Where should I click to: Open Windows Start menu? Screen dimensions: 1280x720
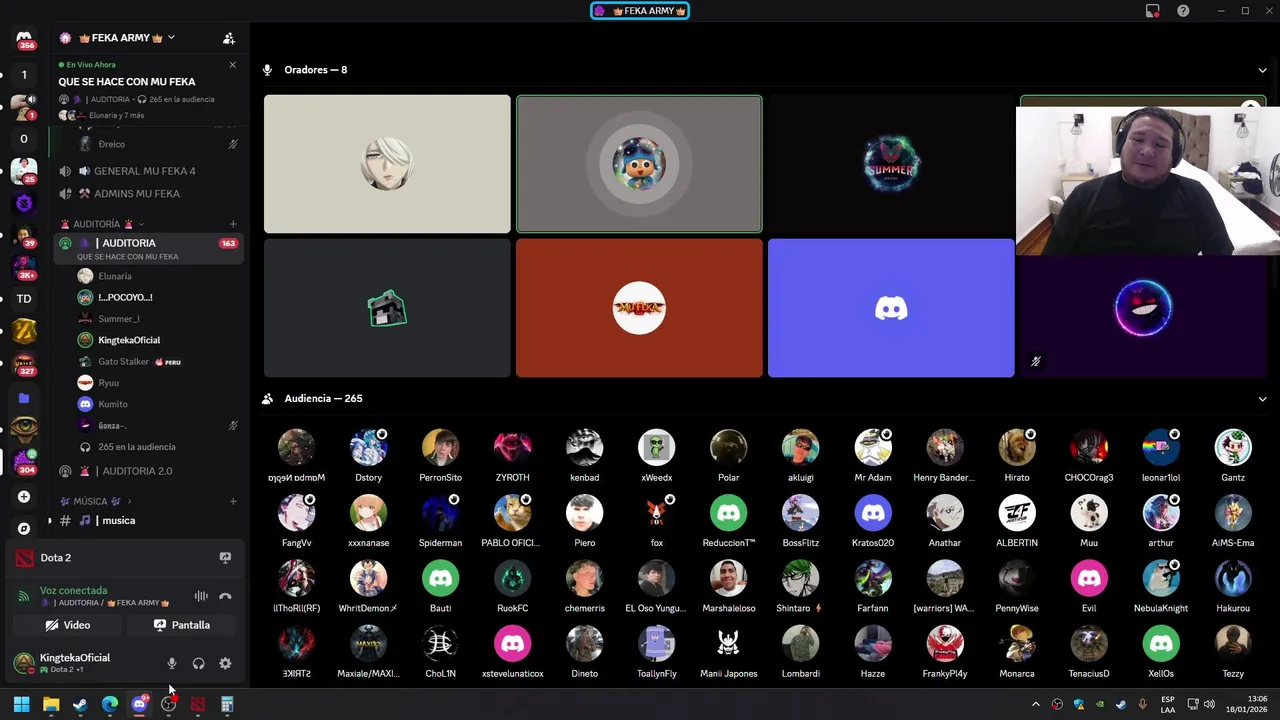(x=21, y=705)
